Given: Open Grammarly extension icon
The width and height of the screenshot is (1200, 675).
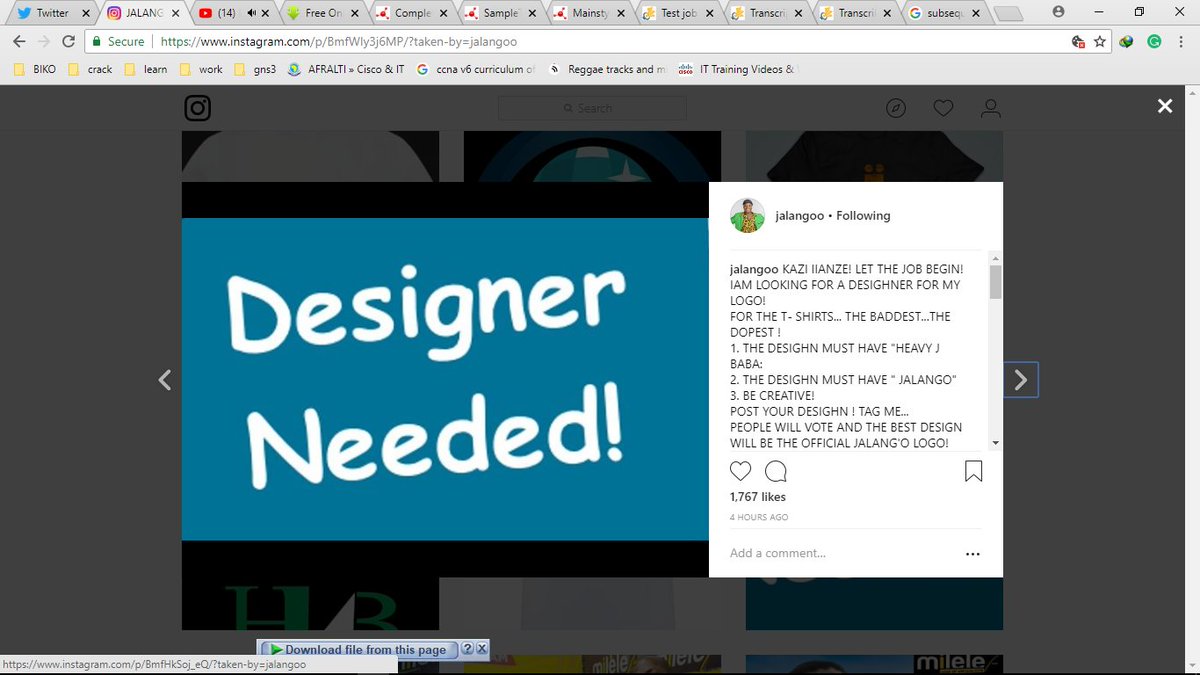Looking at the screenshot, I should pyautogui.click(x=1153, y=42).
